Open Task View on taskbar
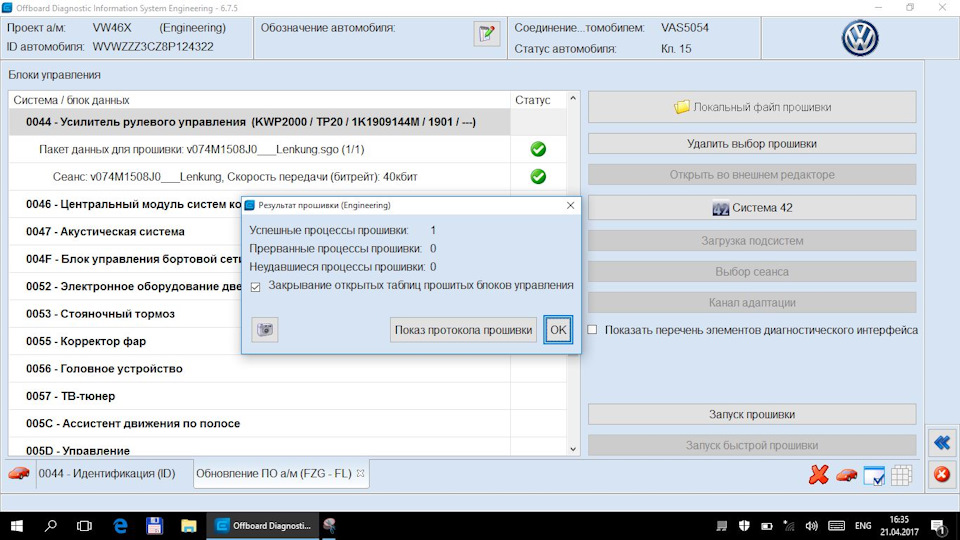The height and width of the screenshot is (540, 960). pyautogui.click(x=84, y=526)
